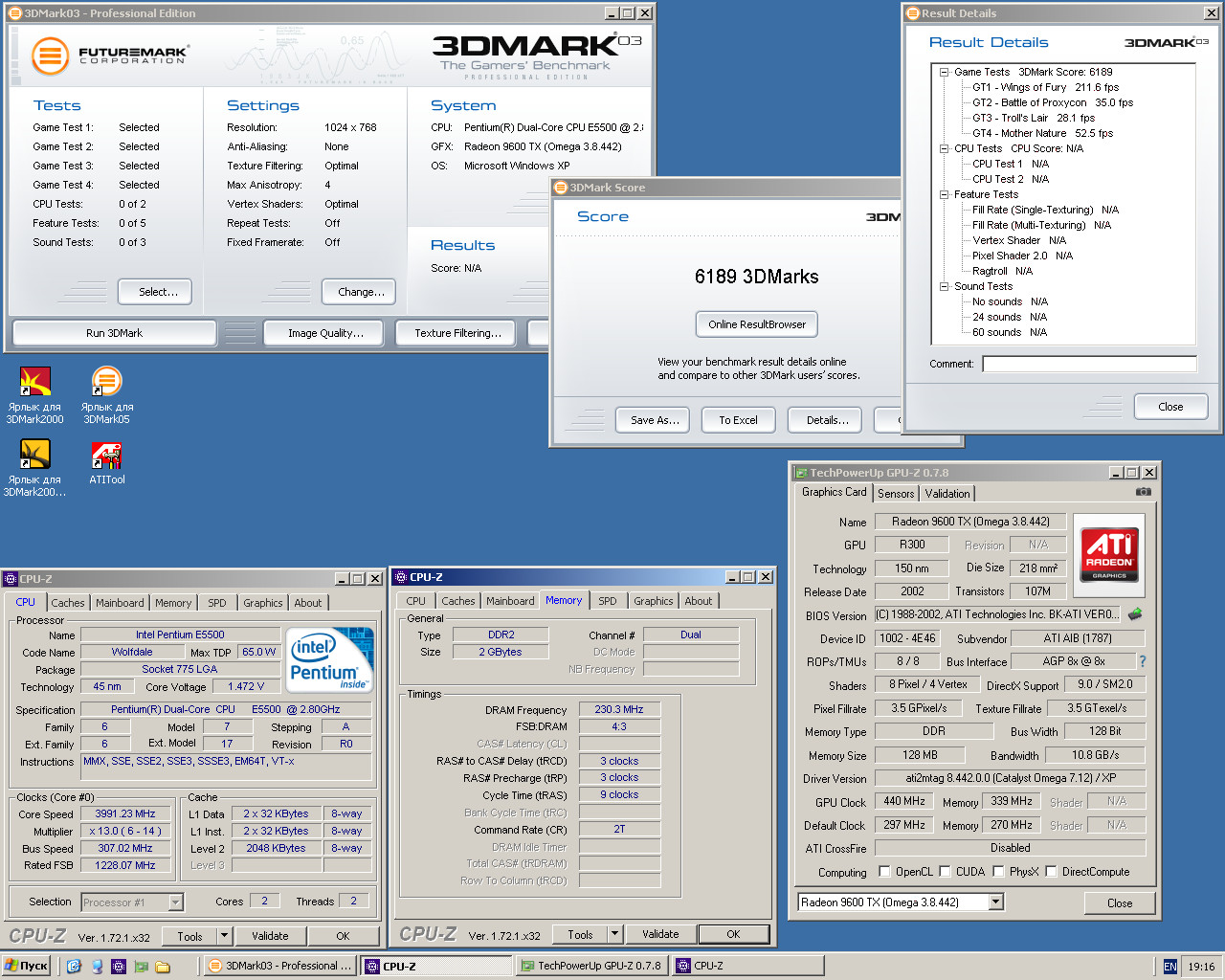Collapse the CPU Tests tree node

[944, 148]
